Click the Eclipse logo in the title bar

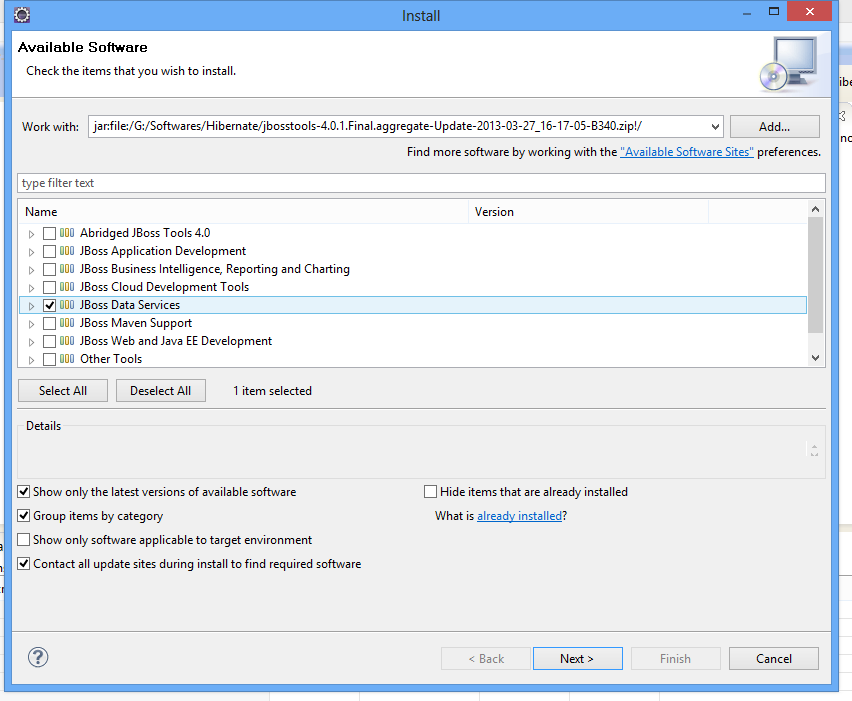tap(21, 14)
